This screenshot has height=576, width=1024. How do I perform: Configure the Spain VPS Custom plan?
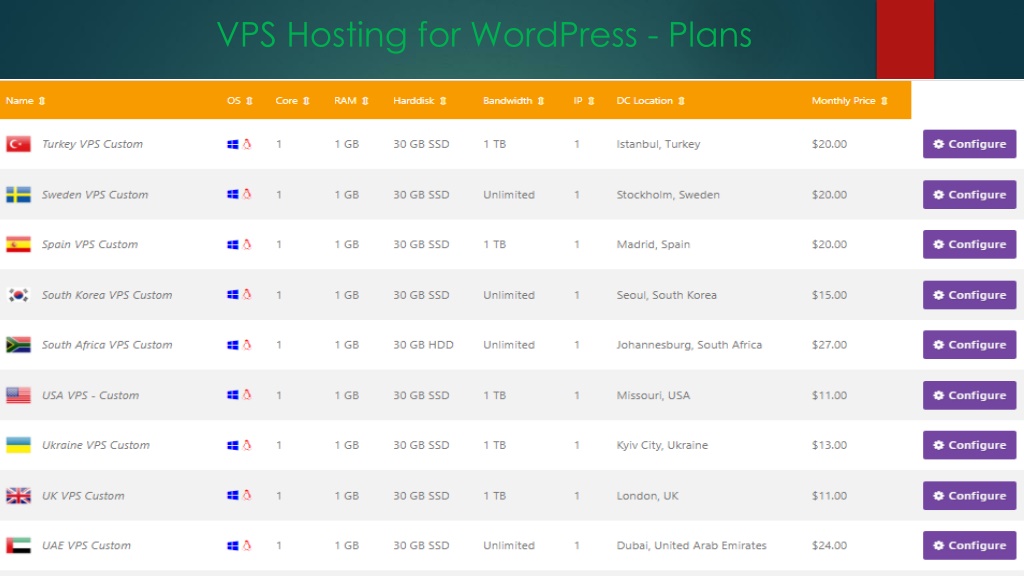[x=969, y=244]
